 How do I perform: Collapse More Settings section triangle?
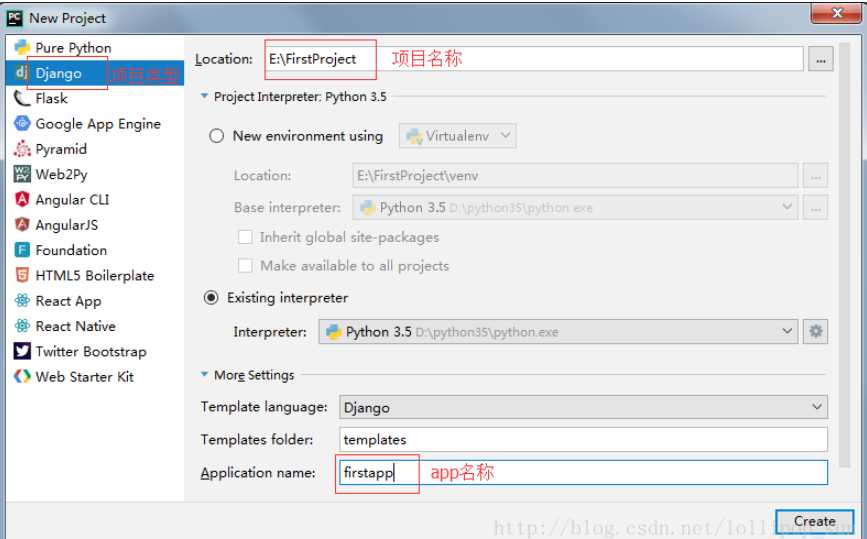(204, 374)
